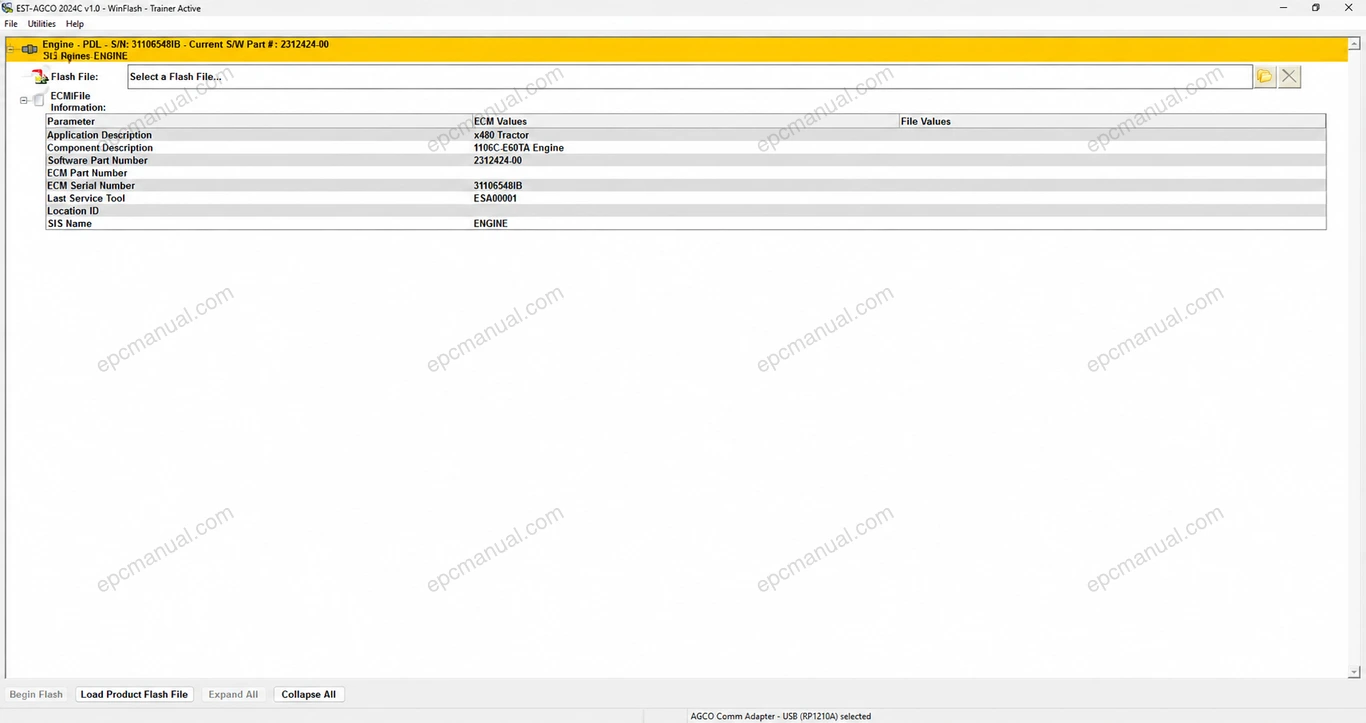
Task: Click the 1106C-E60TA Engine value
Action: tap(519, 148)
